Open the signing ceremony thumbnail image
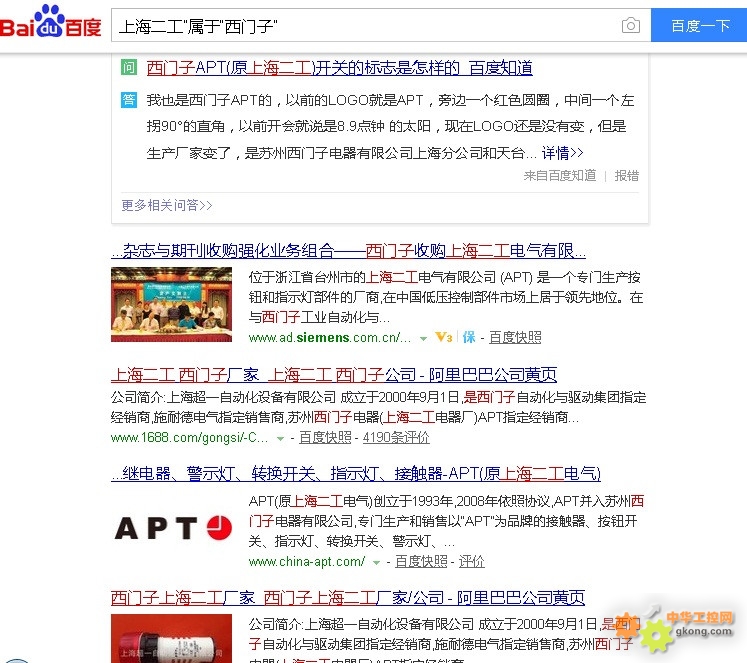This screenshot has width=747, height=663. point(172,304)
